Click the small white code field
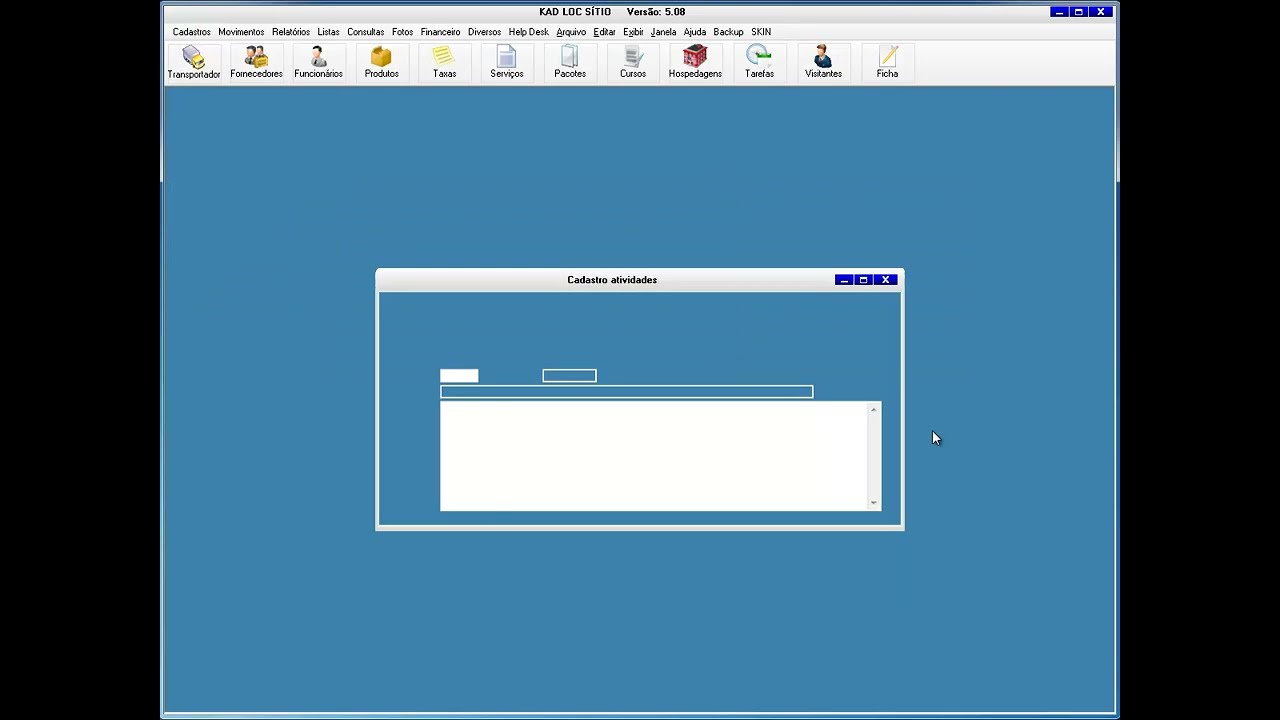The height and width of the screenshot is (720, 1280). [459, 376]
